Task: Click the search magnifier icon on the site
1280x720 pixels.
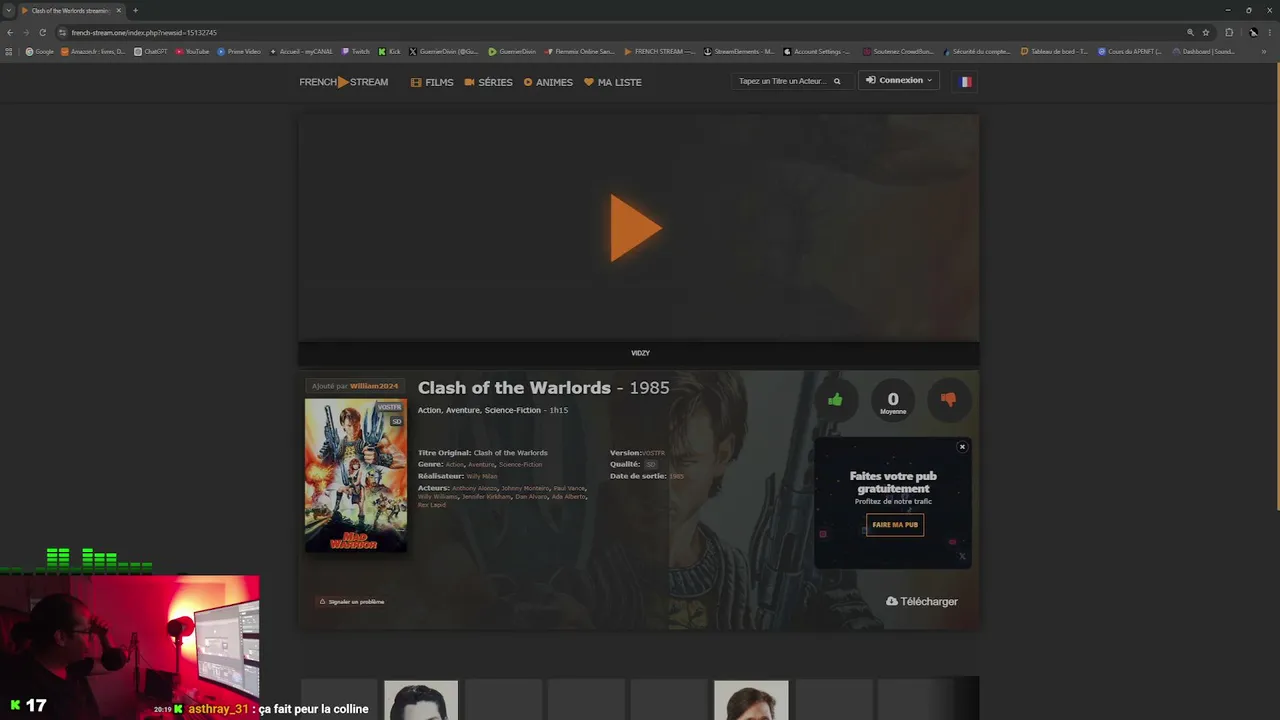Action: coord(837,82)
